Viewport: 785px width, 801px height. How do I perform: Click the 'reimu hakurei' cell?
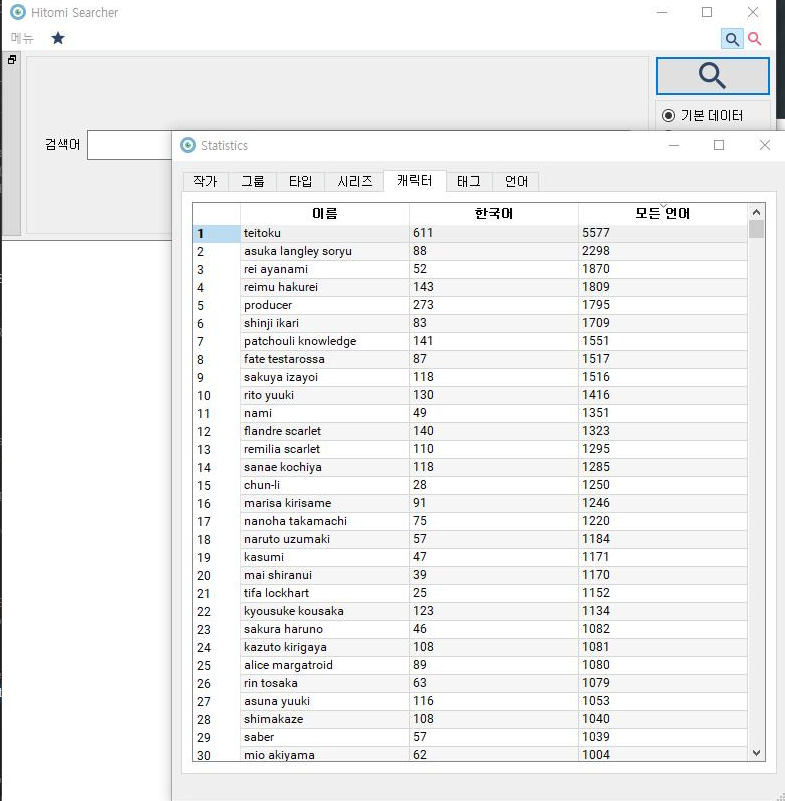(325, 287)
